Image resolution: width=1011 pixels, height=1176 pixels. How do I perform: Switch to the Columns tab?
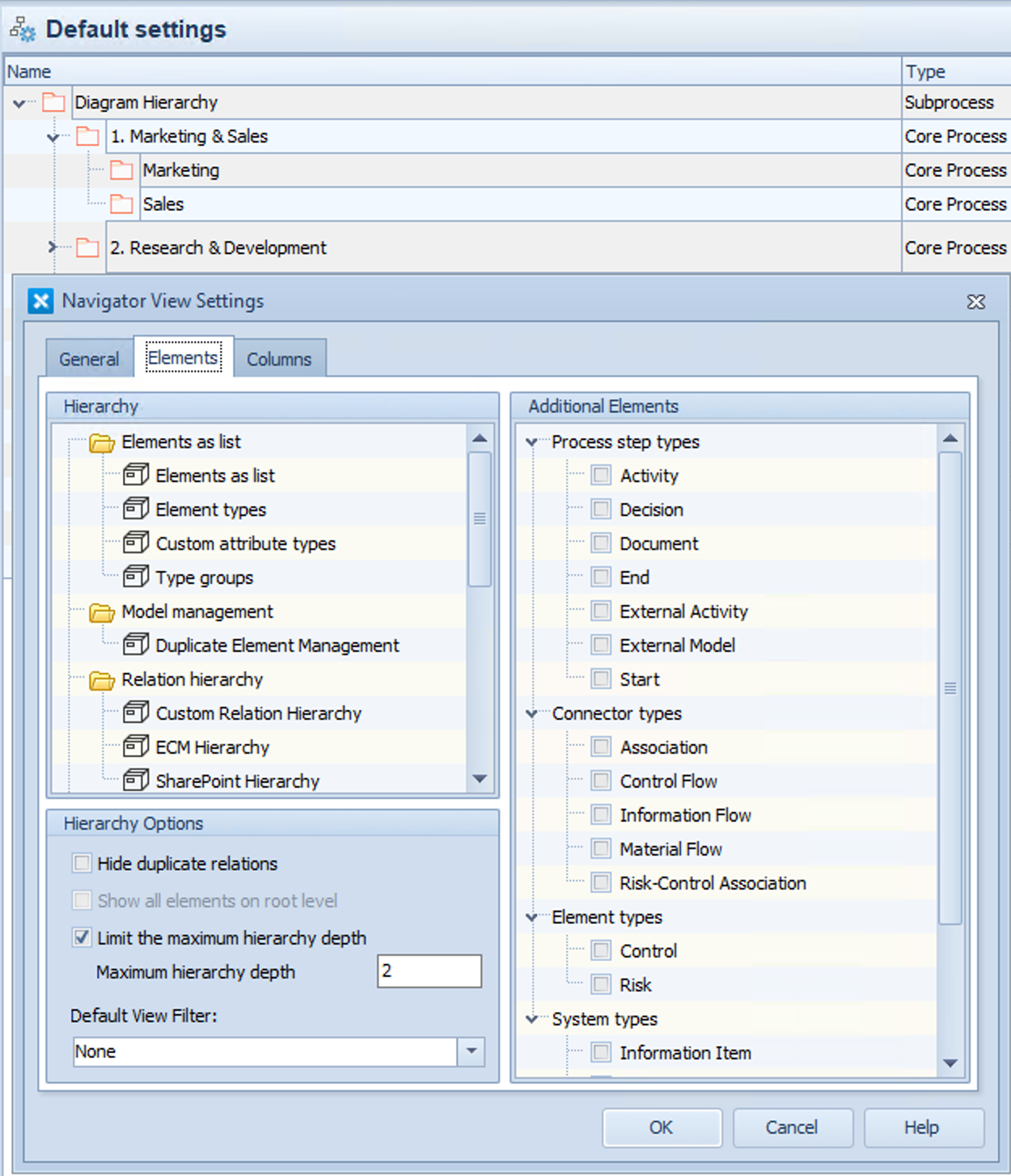(279, 359)
